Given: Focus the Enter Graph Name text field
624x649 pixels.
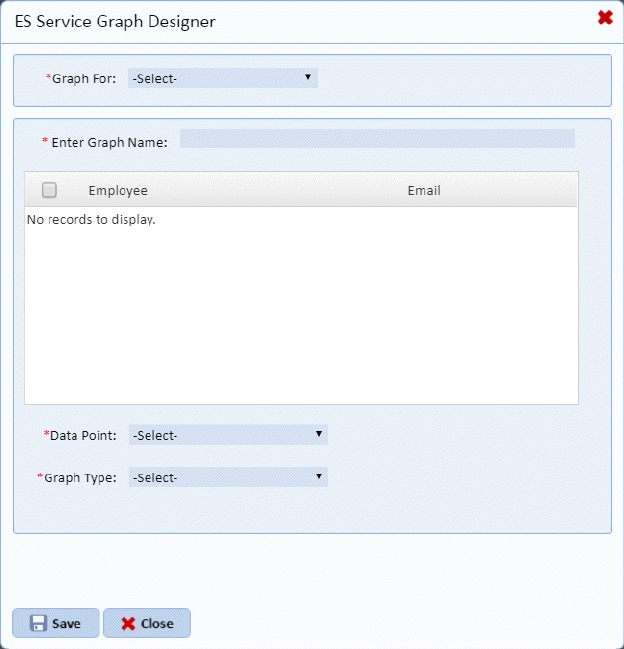Looking at the screenshot, I should click(x=377, y=139).
